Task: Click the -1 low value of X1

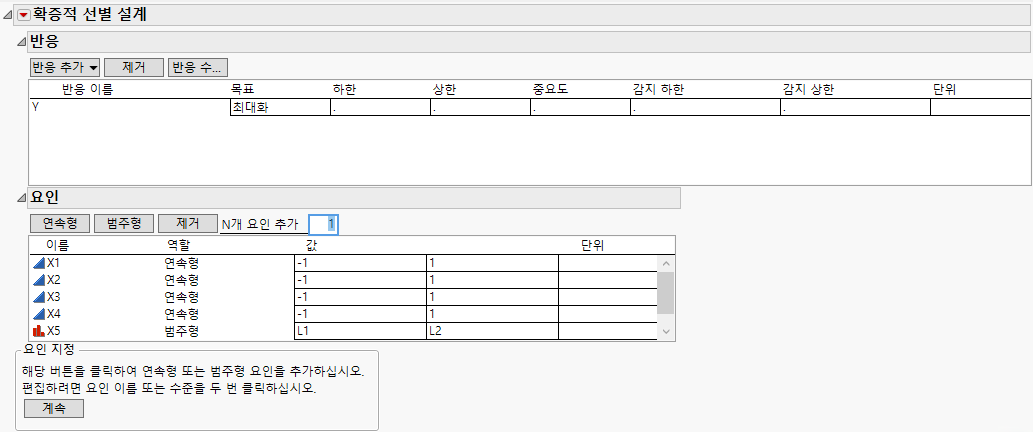Action: (x=360, y=263)
